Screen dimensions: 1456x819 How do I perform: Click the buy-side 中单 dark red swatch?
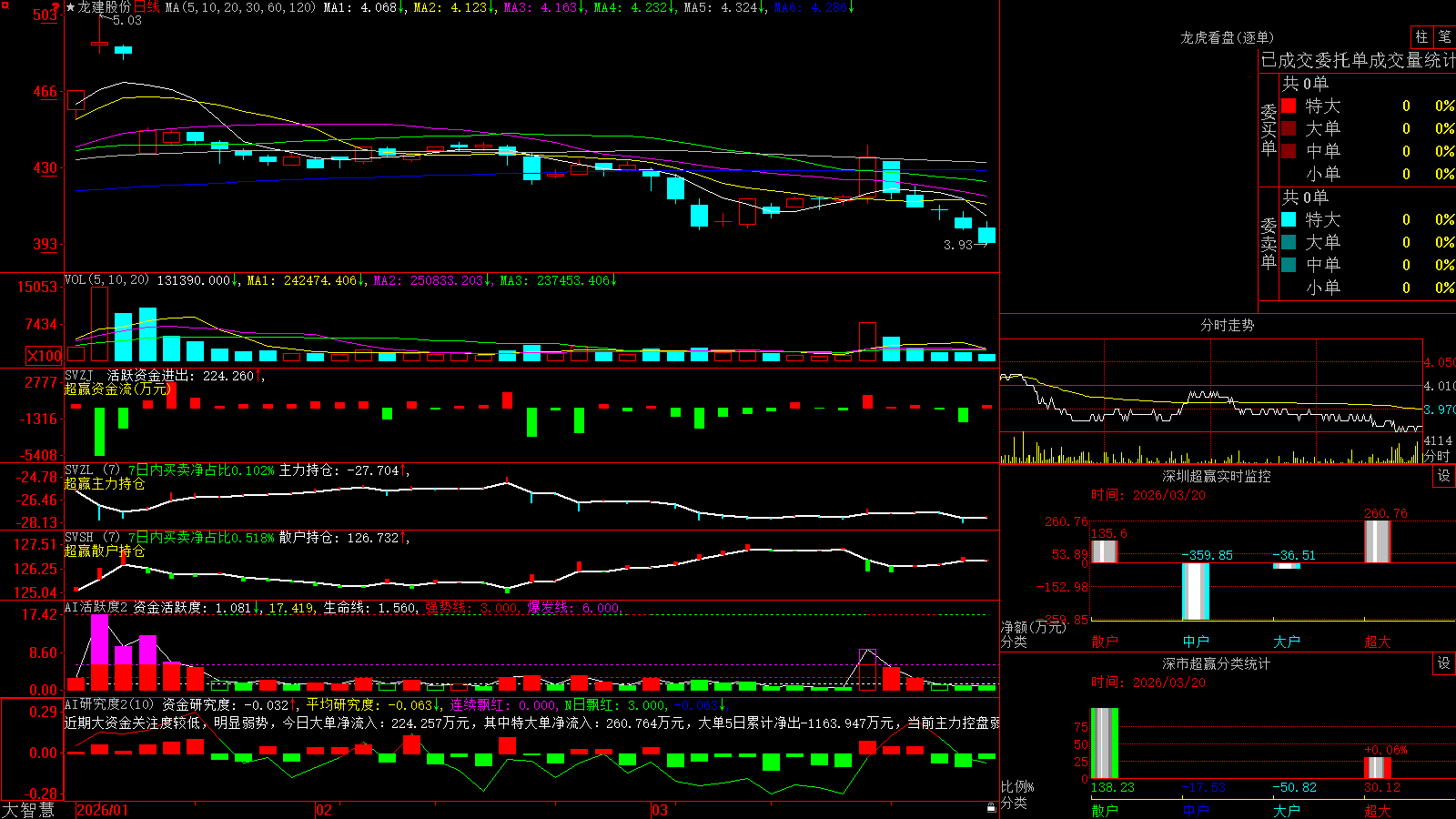[x=1289, y=151]
